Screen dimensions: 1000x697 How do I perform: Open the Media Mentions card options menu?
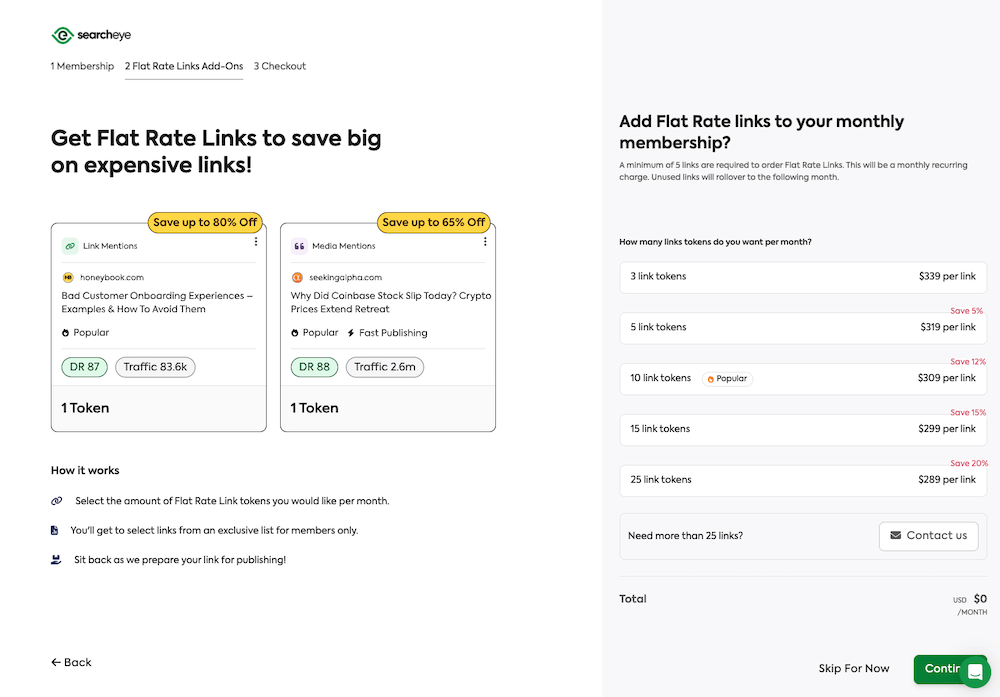[x=485, y=242]
